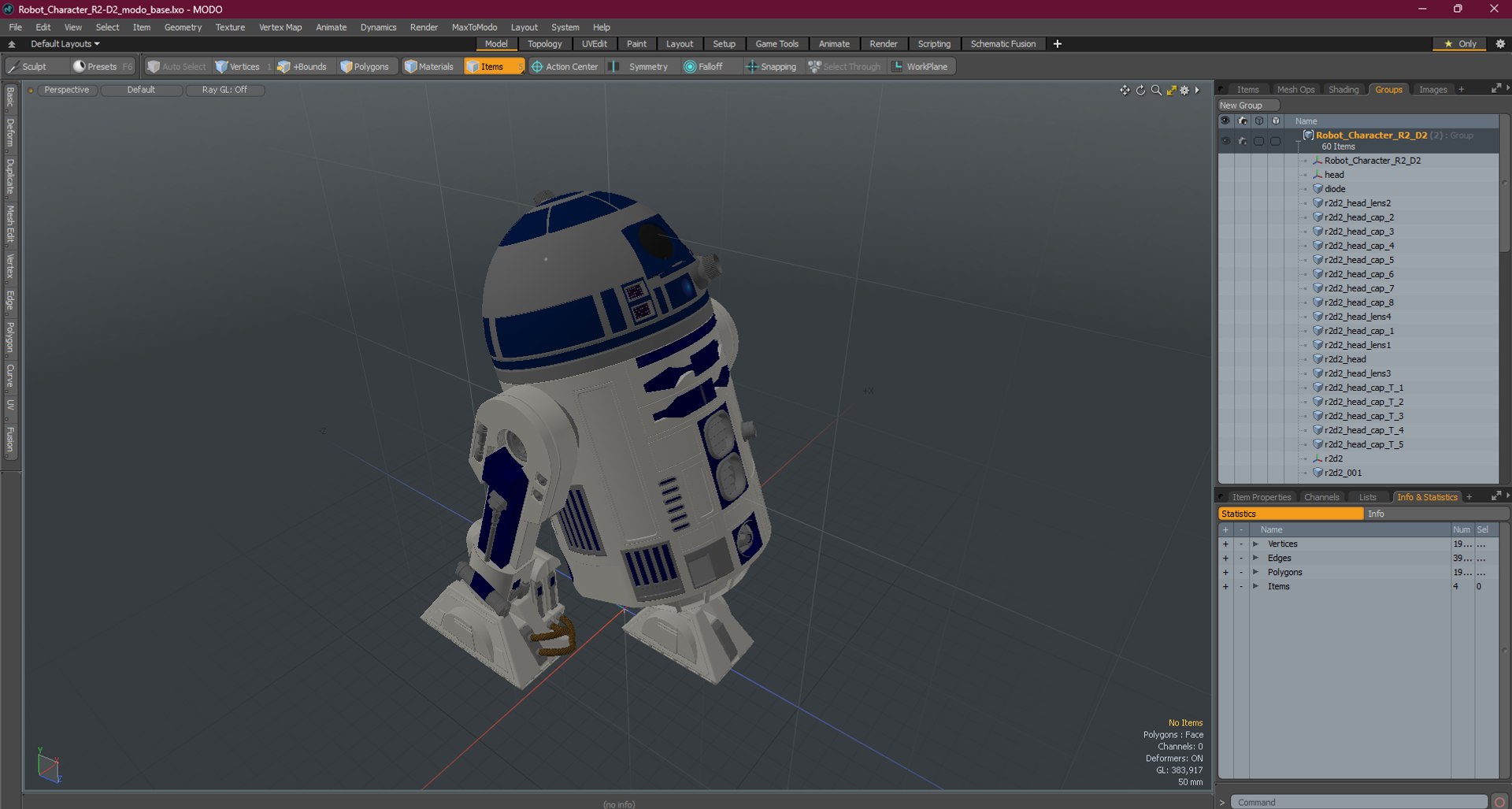
Task: Add a new layout tab with plus
Action: click(1058, 44)
